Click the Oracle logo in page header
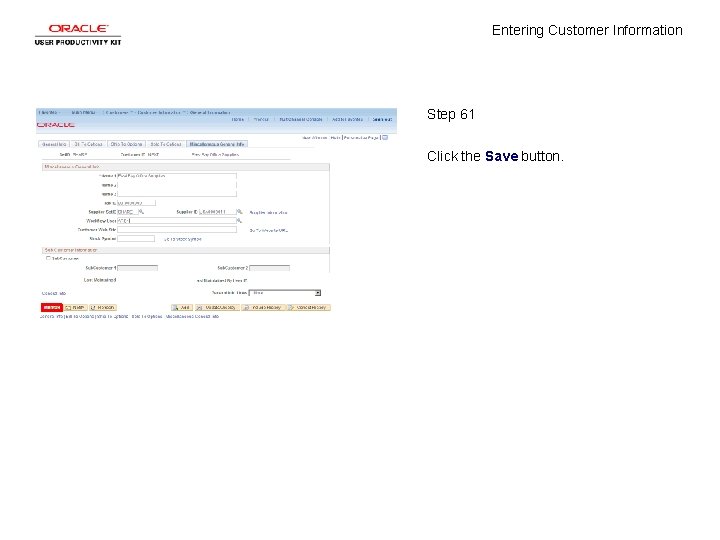Screen dimensions: 720x540 point(56,125)
